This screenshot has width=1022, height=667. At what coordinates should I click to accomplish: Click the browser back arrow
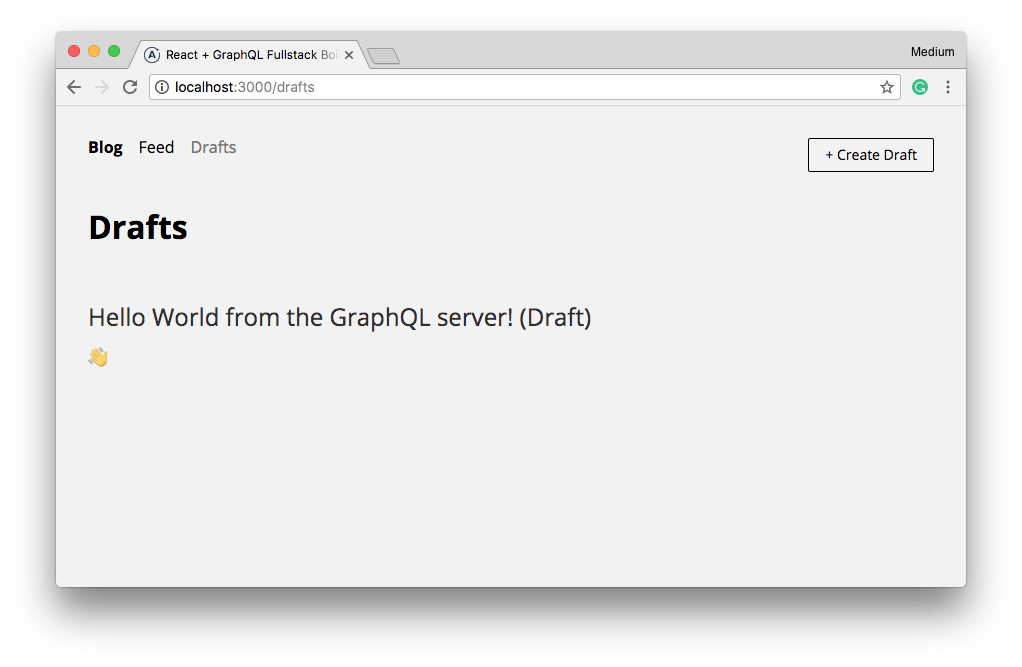pyautogui.click(x=74, y=87)
